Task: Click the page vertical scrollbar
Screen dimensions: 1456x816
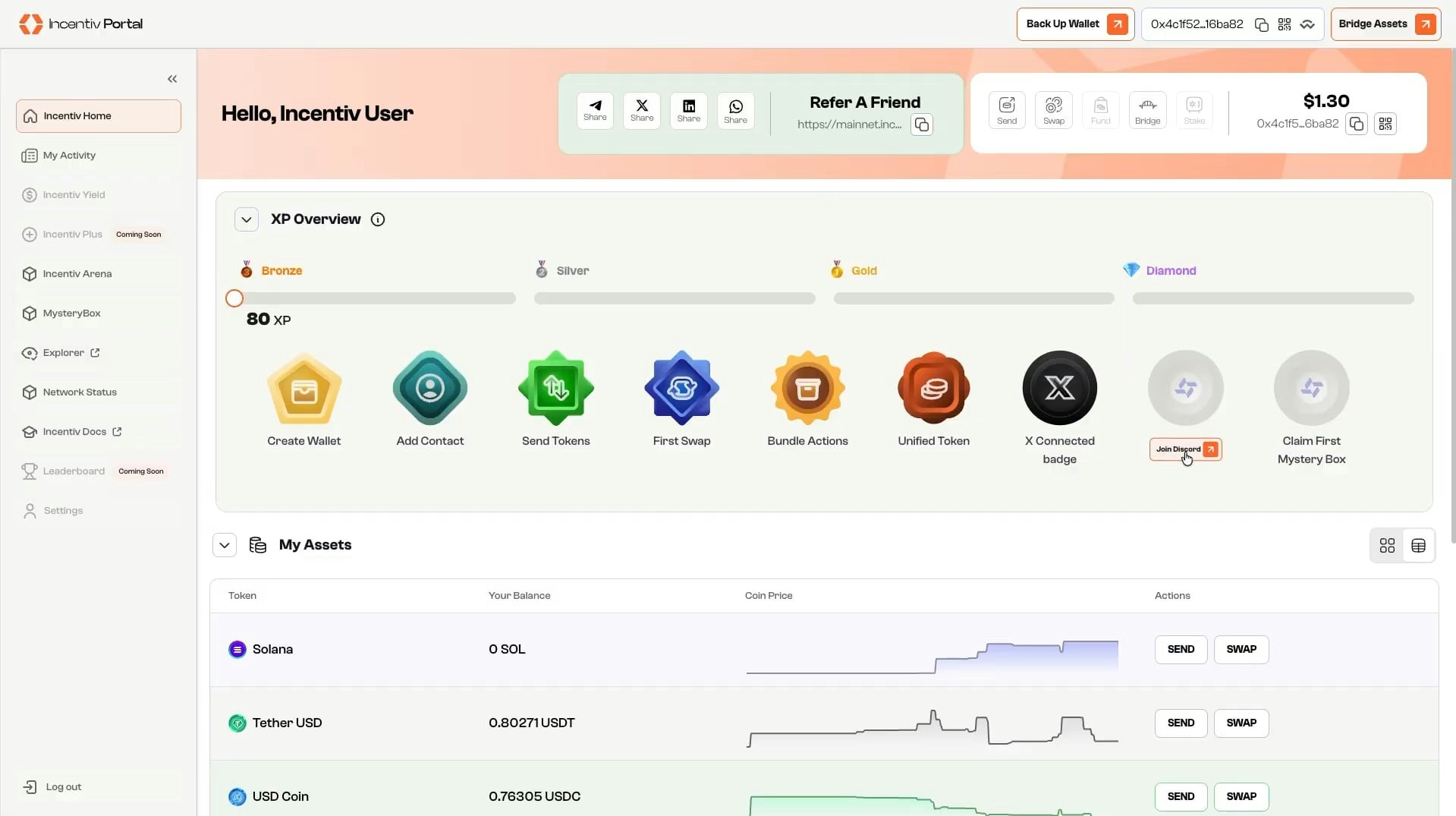Action: coord(1452,296)
